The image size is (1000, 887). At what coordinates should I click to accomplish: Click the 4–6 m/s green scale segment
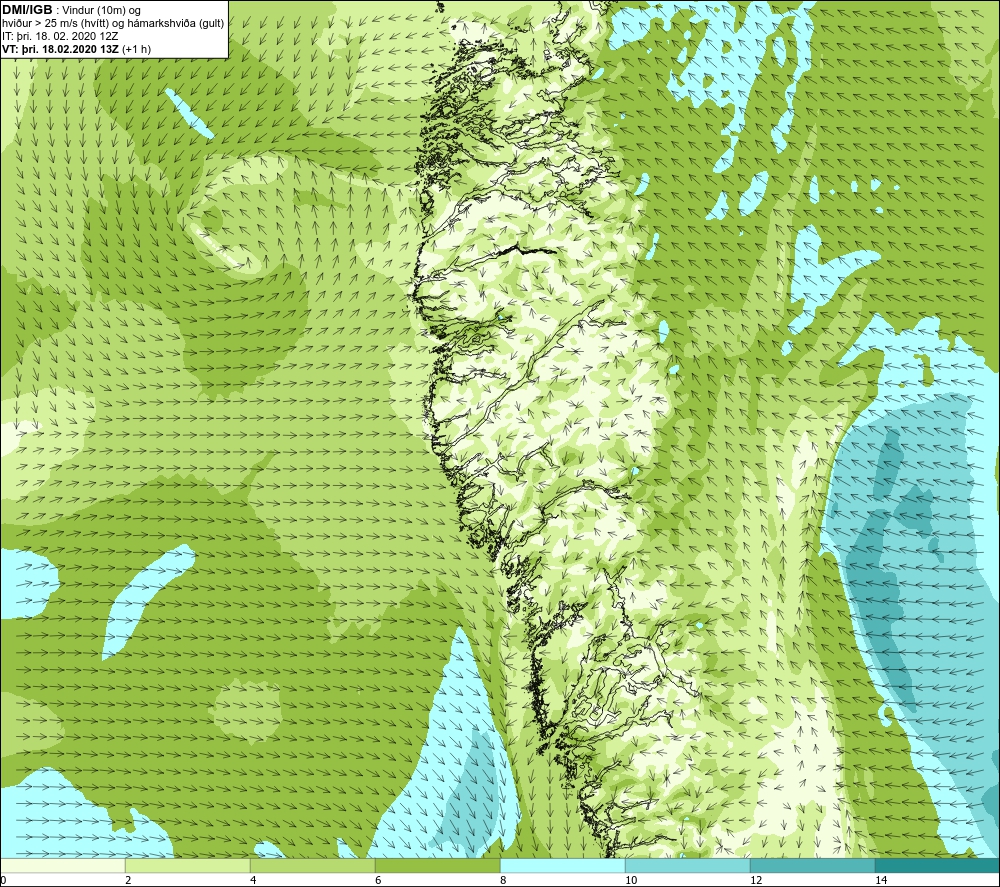click(x=312, y=865)
